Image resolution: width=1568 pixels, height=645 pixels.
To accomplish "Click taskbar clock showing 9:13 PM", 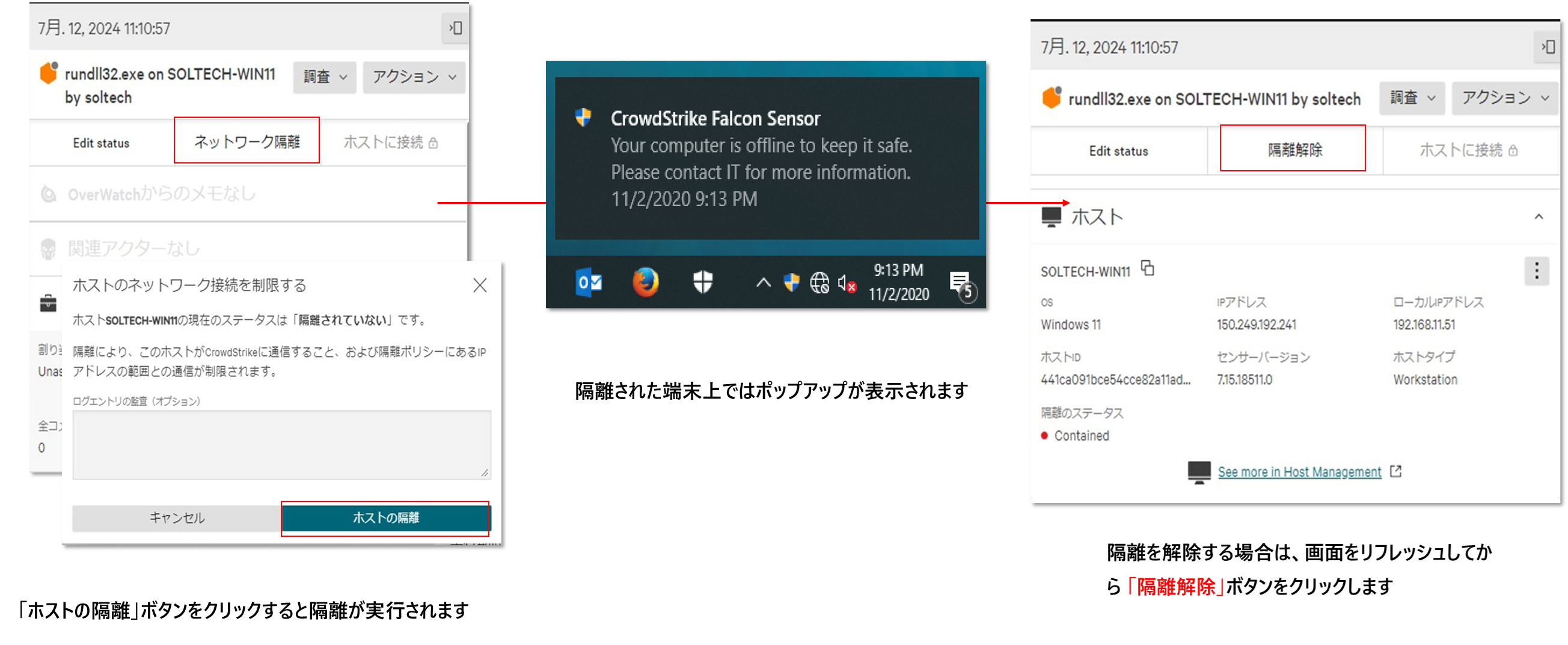I will pos(898,283).
